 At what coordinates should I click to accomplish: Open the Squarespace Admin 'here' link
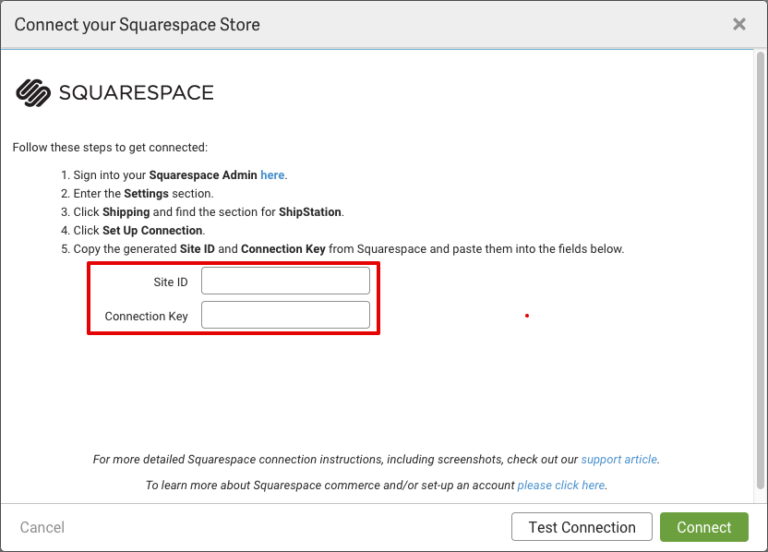[272, 175]
